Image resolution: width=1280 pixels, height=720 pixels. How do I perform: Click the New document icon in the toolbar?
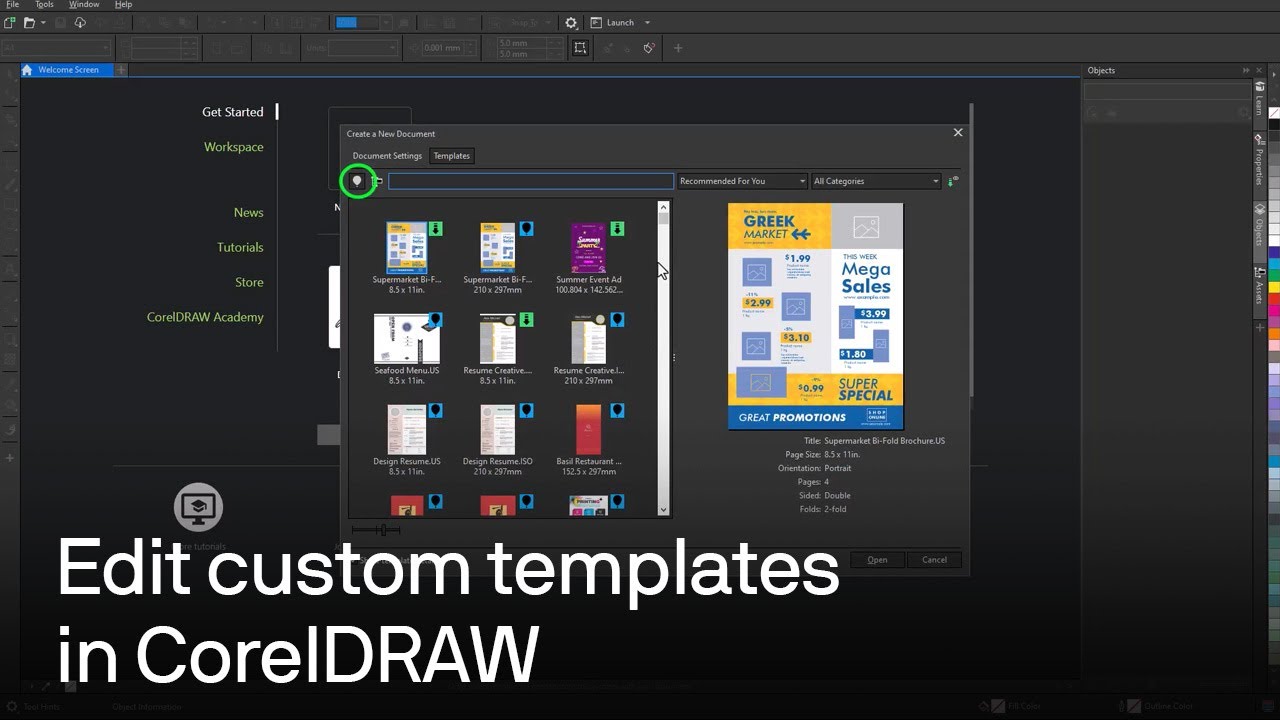9,22
